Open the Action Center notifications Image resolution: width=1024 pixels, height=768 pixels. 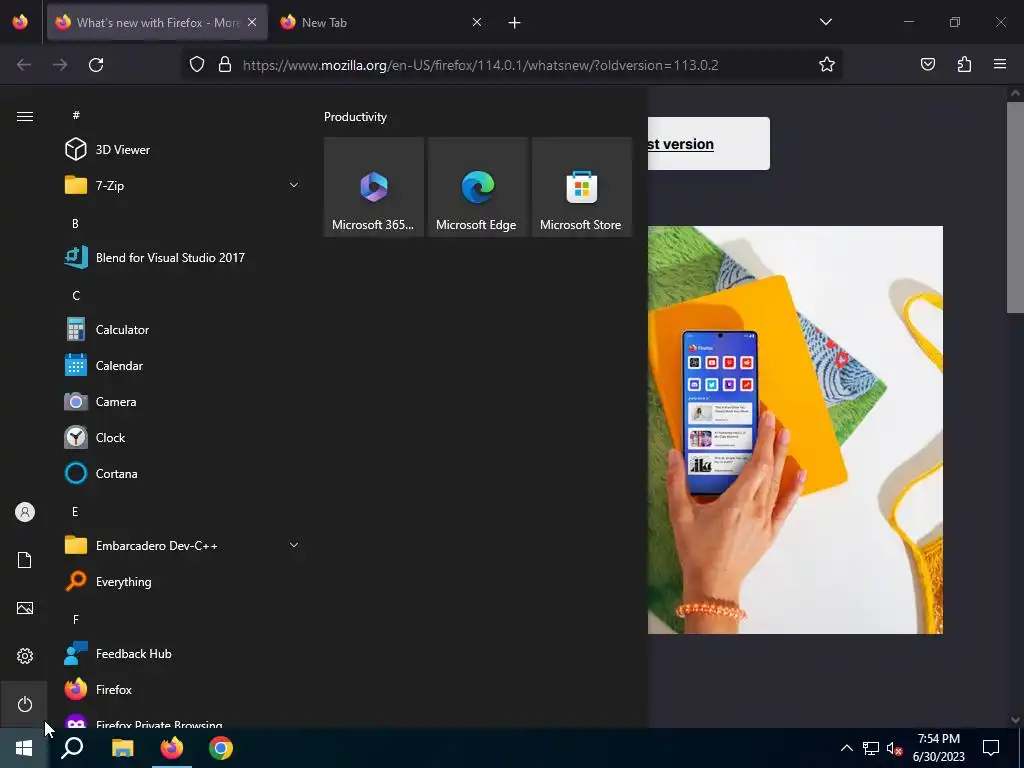point(991,748)
